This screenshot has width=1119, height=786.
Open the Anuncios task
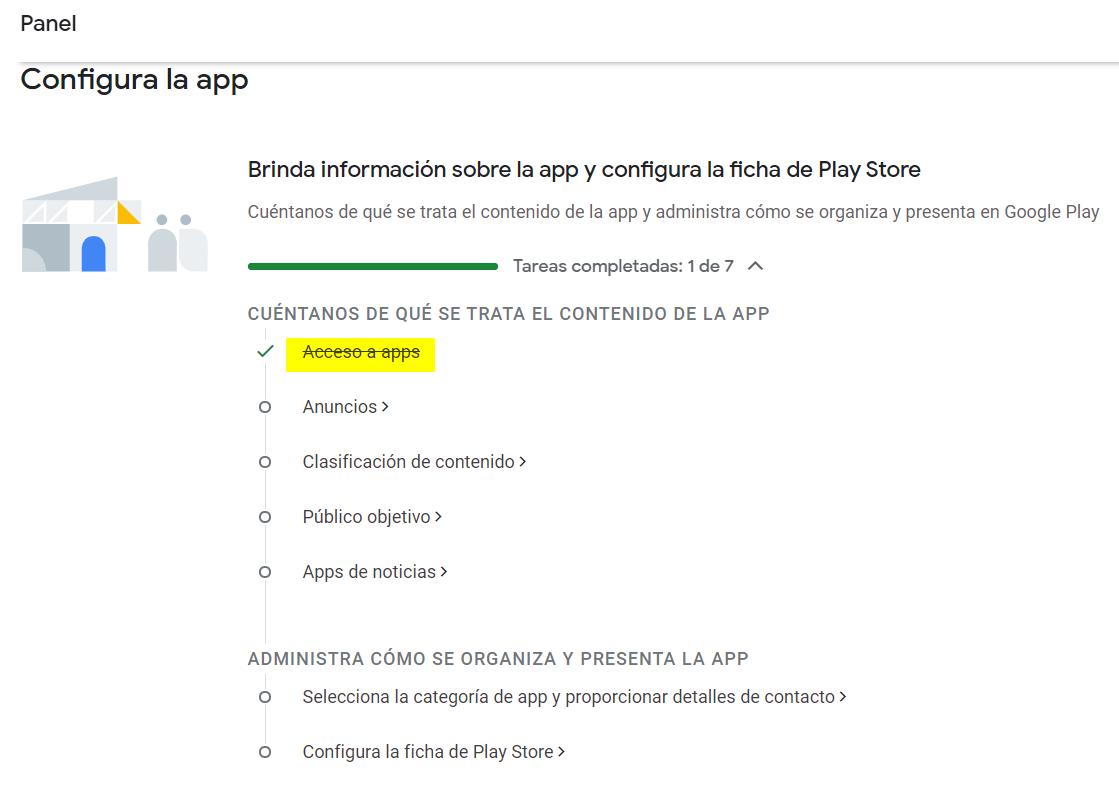[345, 407]
